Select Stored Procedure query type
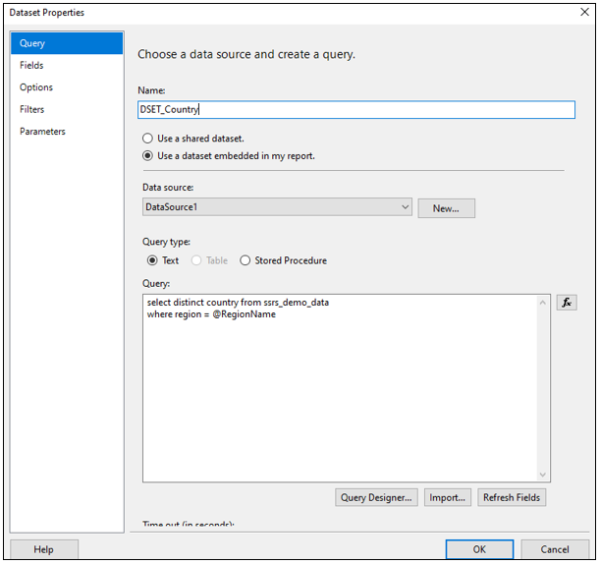 (x=245, y=260)
